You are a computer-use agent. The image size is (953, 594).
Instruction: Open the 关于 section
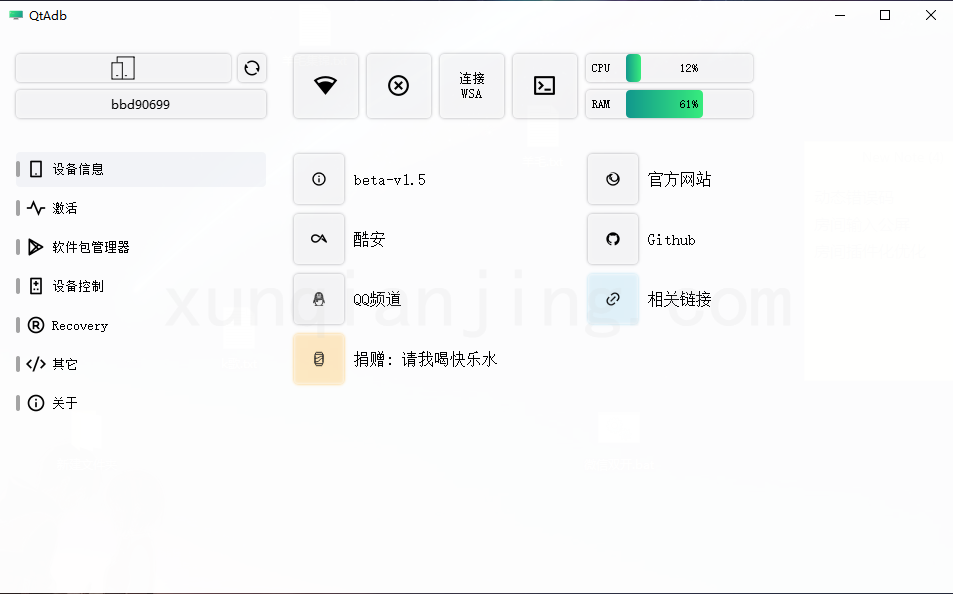[140, 403]
